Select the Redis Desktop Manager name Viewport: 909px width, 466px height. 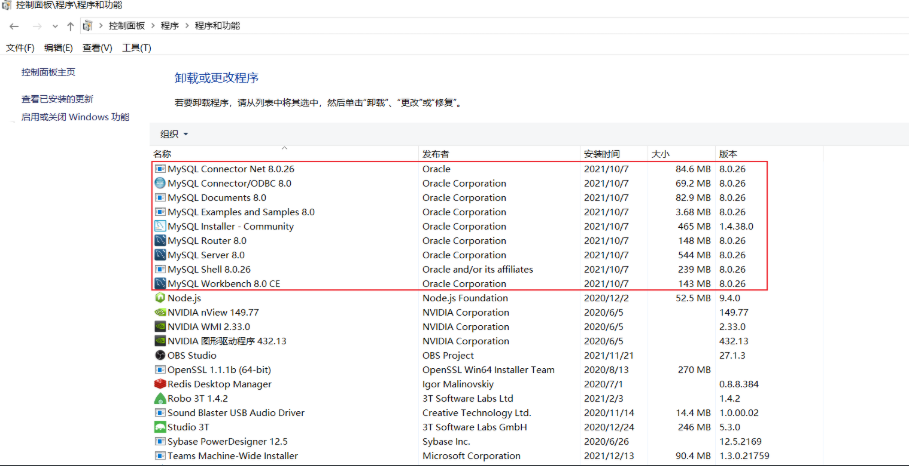tap(219, 384)
